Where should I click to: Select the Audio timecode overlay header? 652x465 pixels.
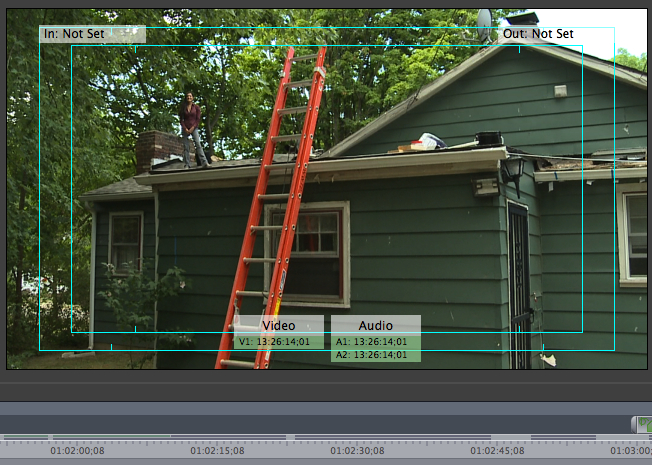click(x=376, y=325)
